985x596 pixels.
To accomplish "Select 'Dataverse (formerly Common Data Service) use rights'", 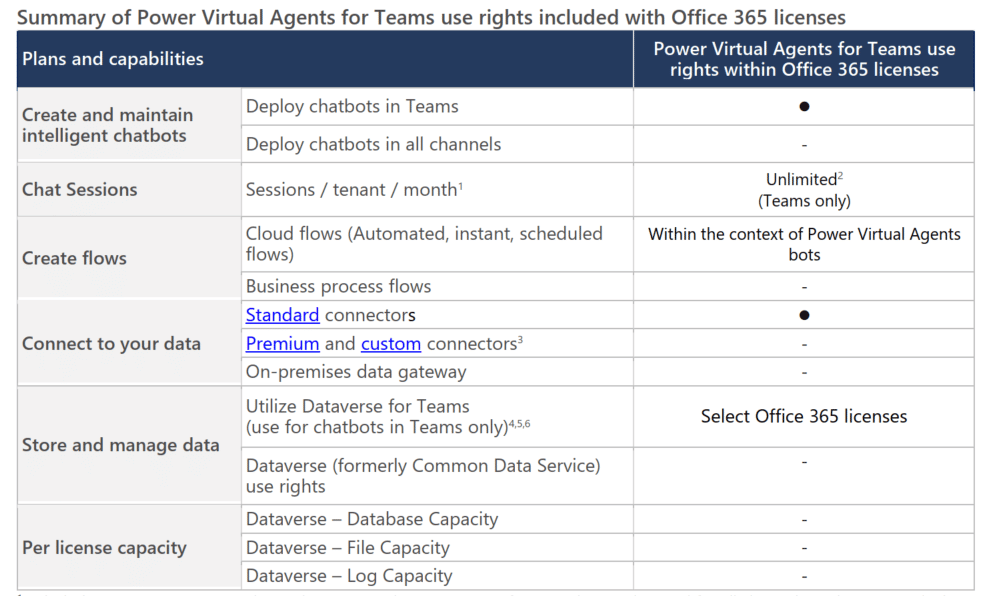I will pyautogui.click(x=437, y=476).
